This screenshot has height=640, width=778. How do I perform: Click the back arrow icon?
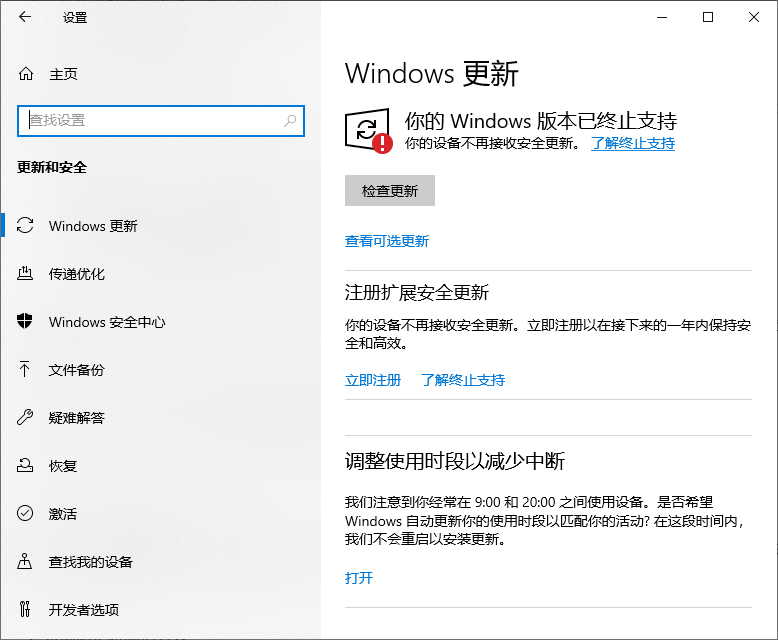coord(25,17)
